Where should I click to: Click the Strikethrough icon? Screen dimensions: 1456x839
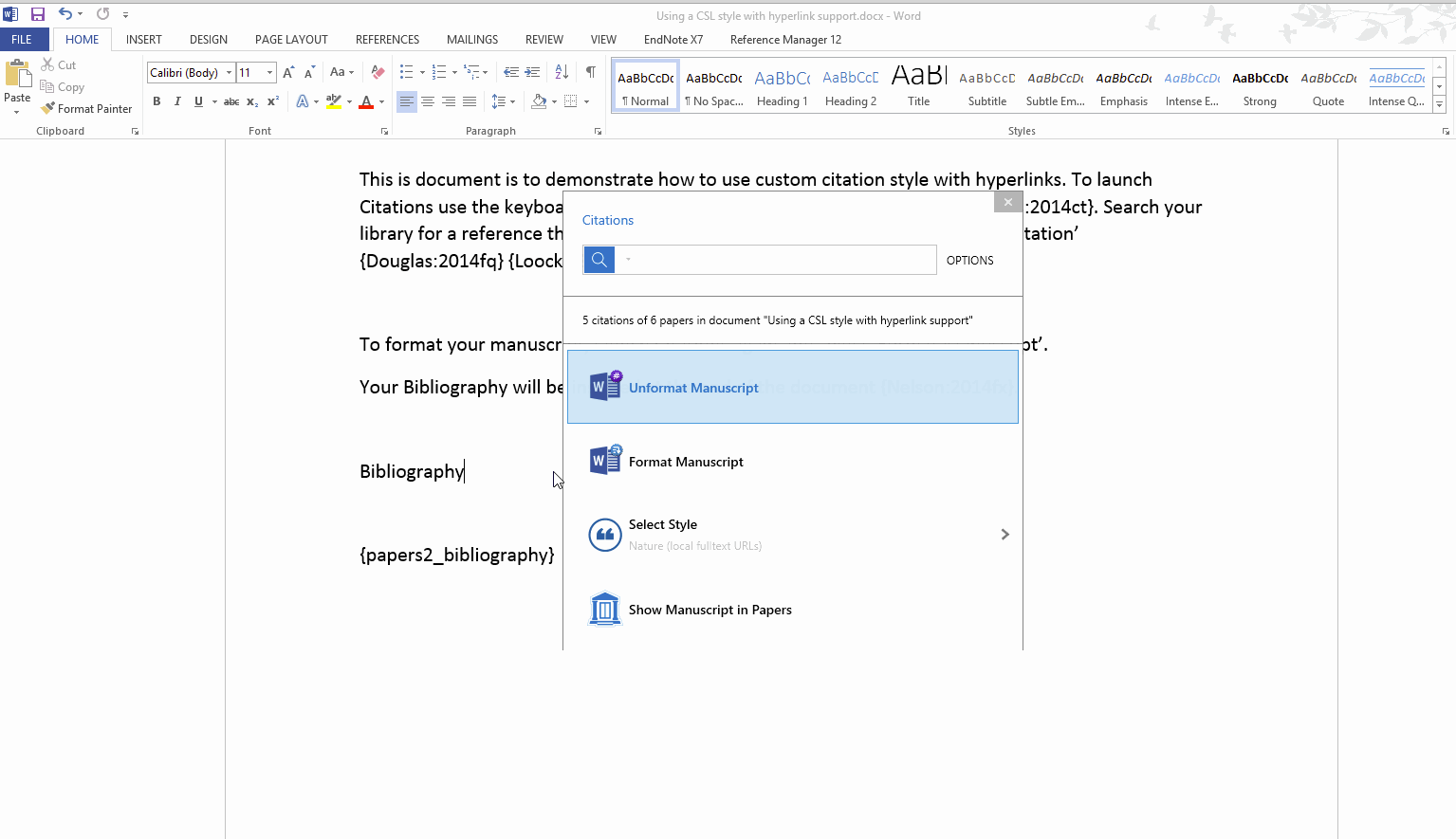[230, 100]
